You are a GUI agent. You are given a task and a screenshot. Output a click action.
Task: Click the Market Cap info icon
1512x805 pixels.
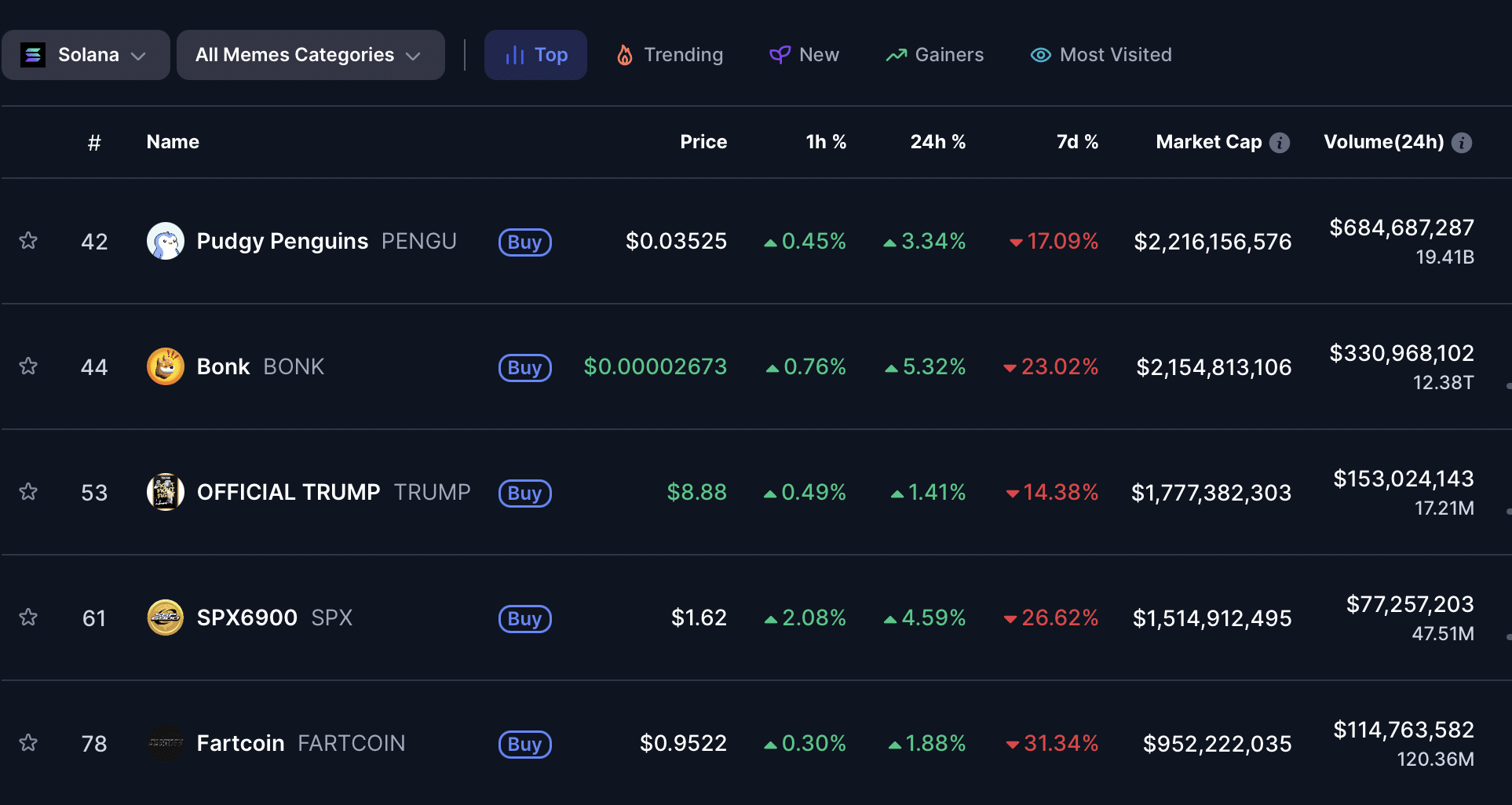[x=1280, y=143]
